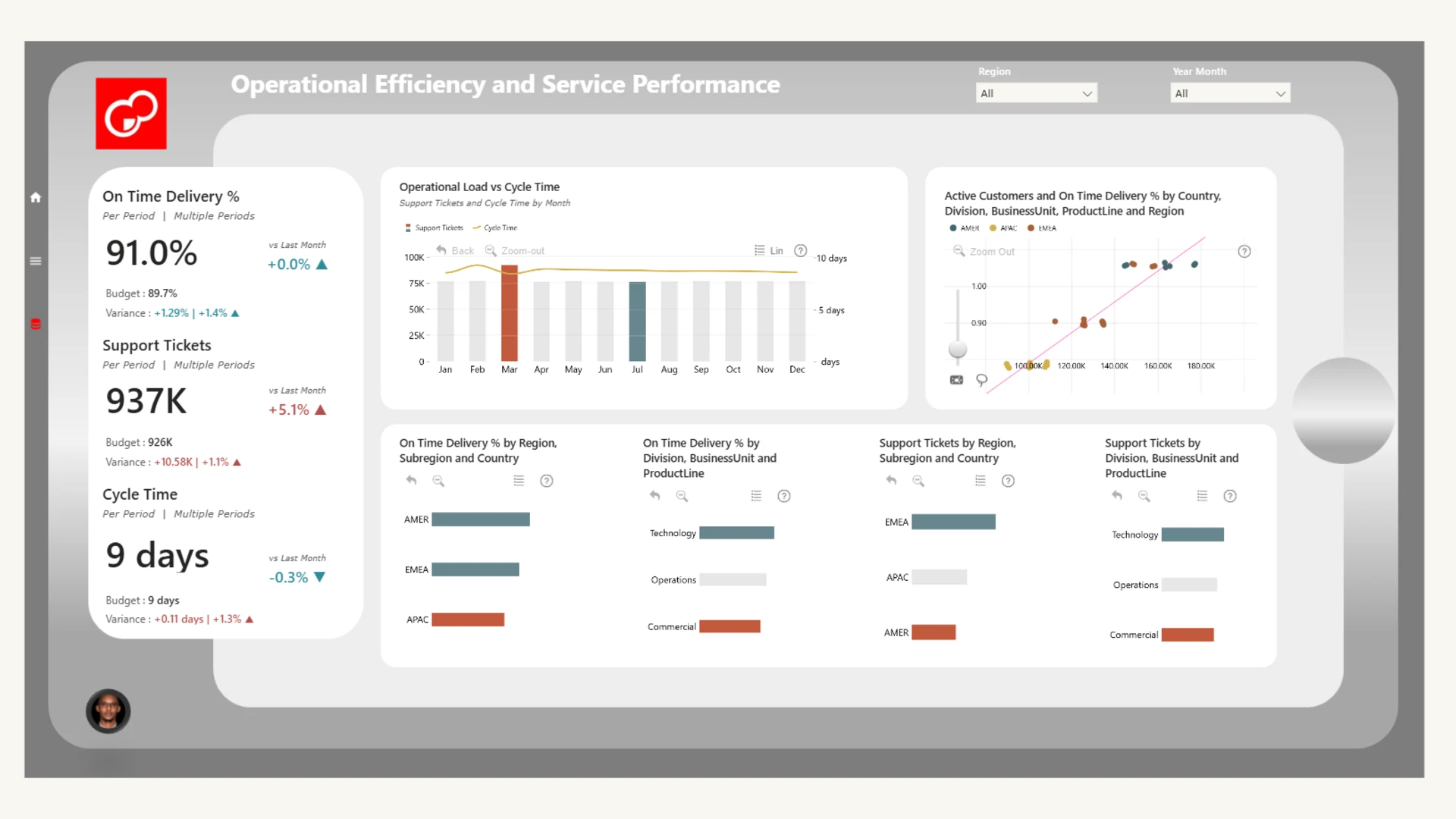This screenshot has height=819, width=1456.
Task: Click the user profile avatar
Action: pyautogui.click(x=108, y=711)
